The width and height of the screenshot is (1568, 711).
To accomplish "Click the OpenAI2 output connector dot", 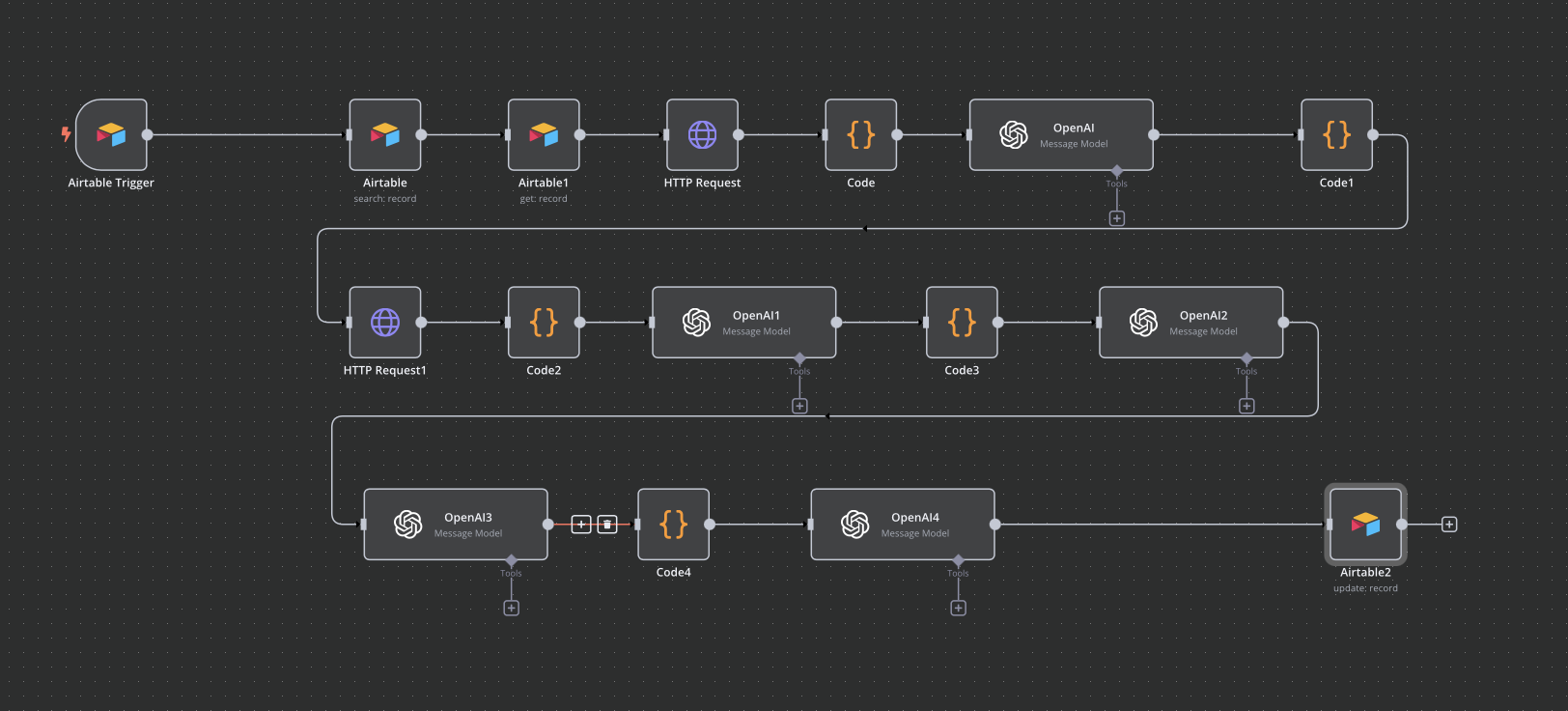I will coord(1283,322).
